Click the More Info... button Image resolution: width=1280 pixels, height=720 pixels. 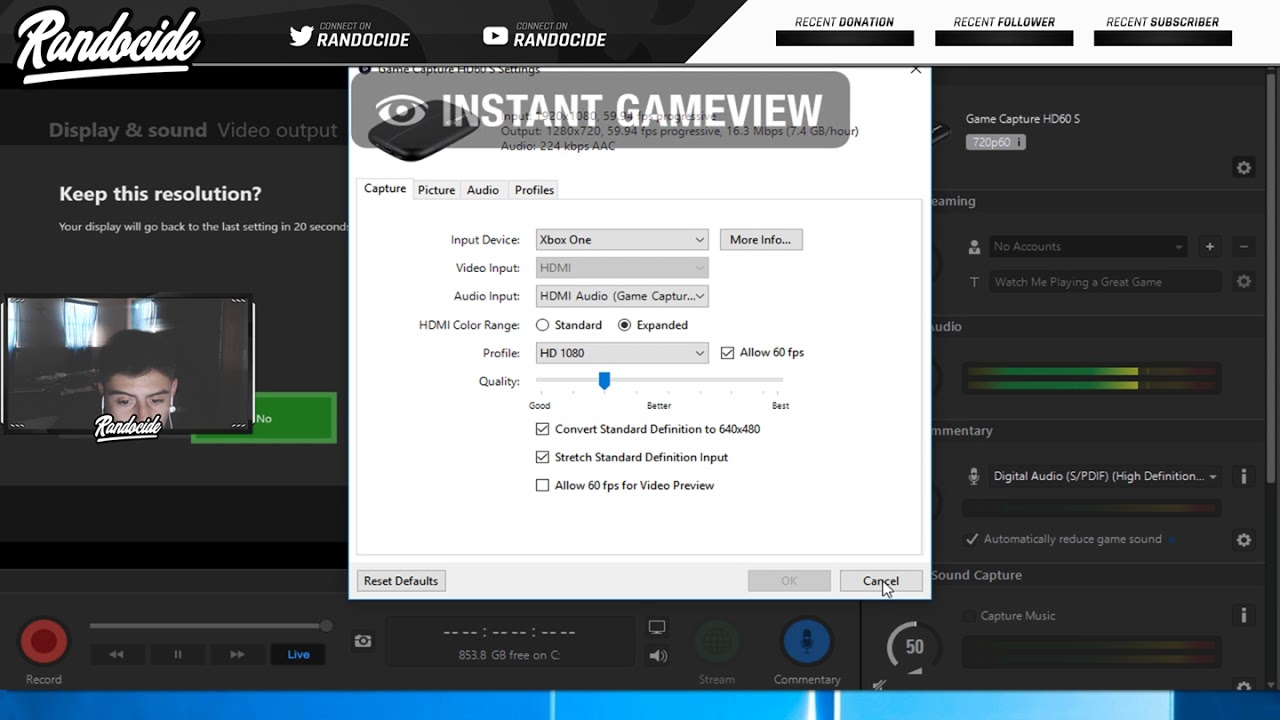click(760, 240)
